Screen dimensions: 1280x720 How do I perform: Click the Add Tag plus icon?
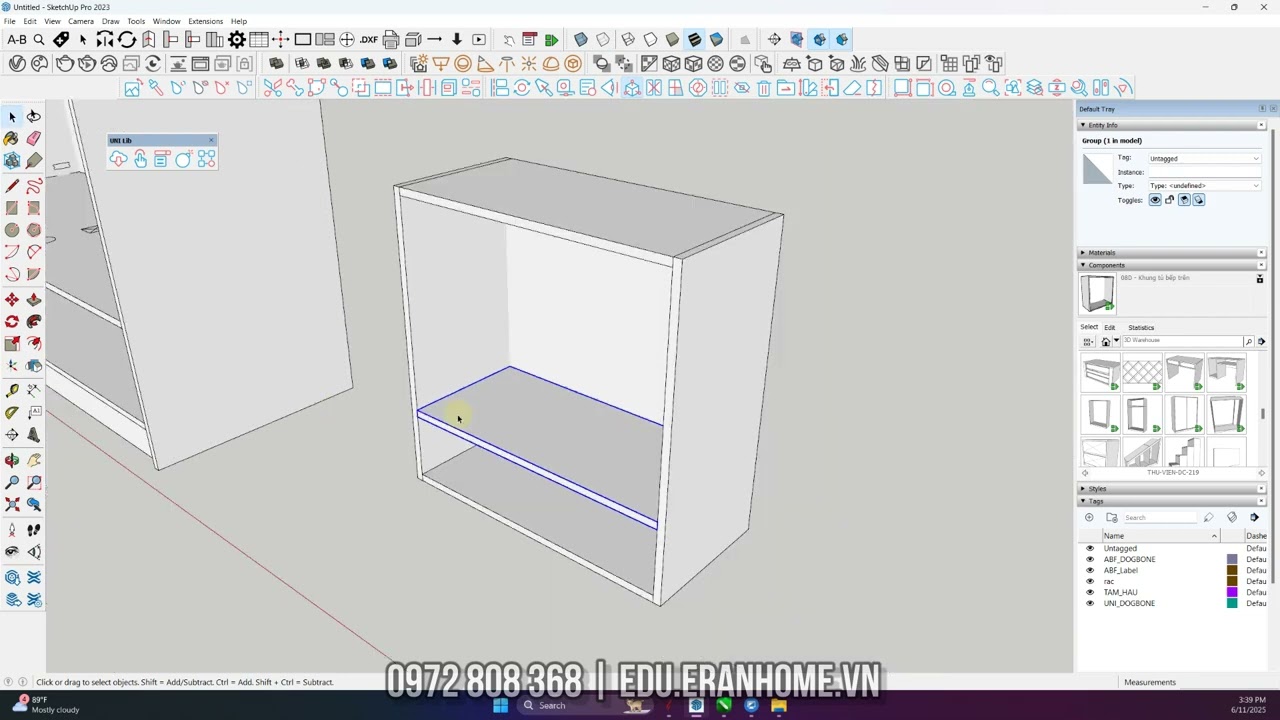pos(1089,517)
